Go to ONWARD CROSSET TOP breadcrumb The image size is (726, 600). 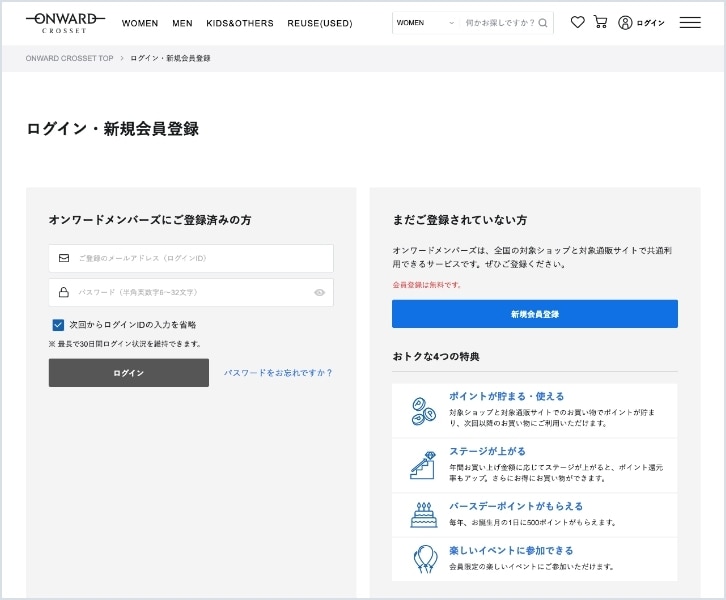coord(69,58)
